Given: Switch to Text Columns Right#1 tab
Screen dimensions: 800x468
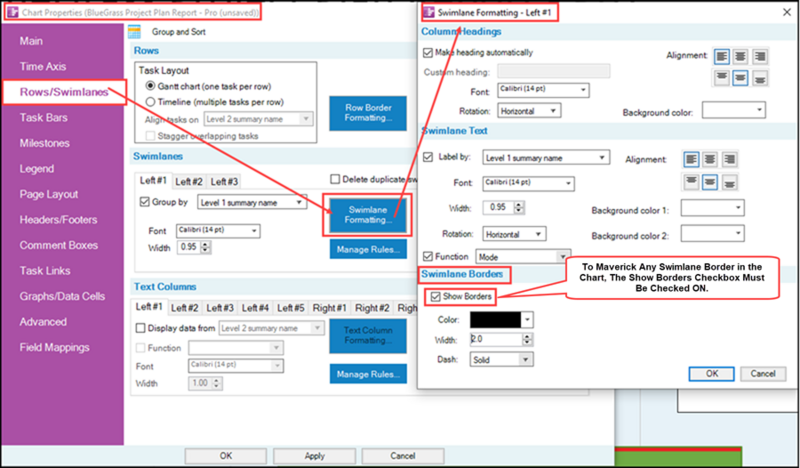Looking at the screenshot, I should pos(330,308).
